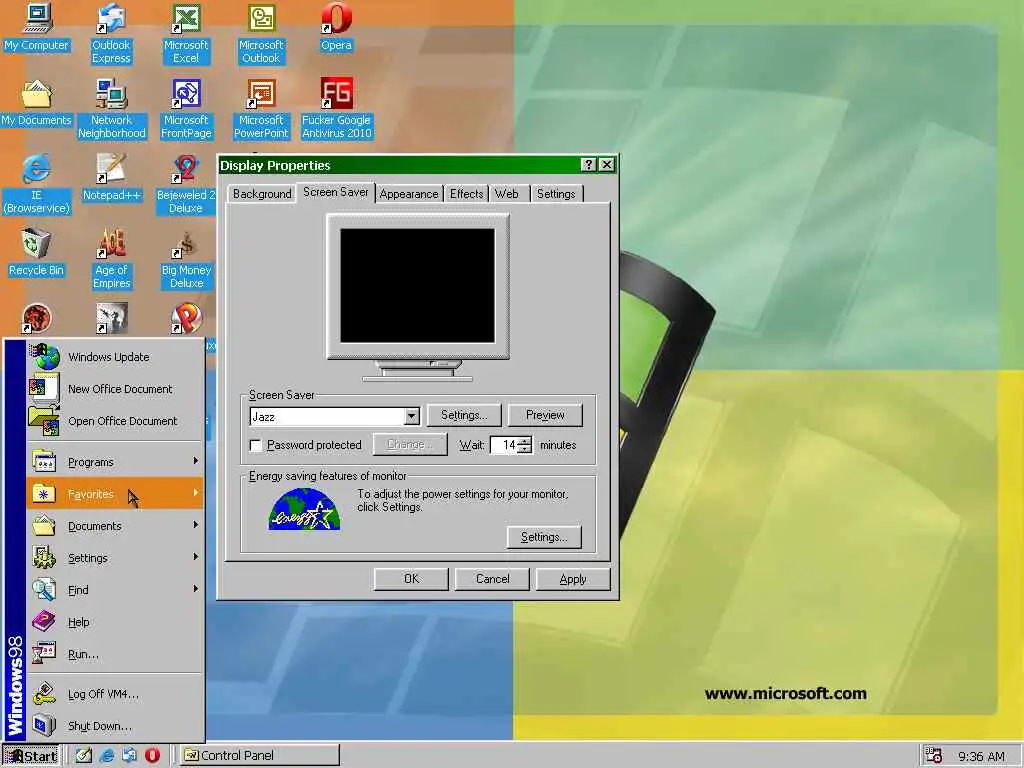1024x768 pixels.
Task: Enable the Password protected checkbox
Action: click(x=256, y=445)
